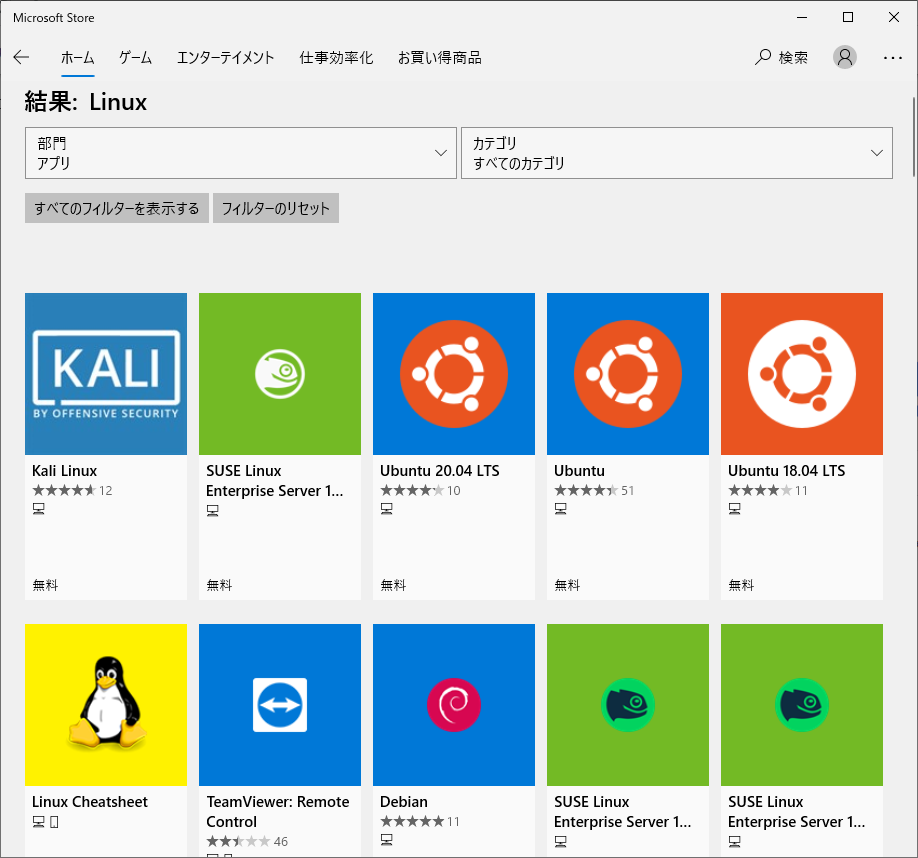Viewport: 918px width, 858px height.
Task: Go to the お買い得商品 deals tab
Action: click(439, 58)
